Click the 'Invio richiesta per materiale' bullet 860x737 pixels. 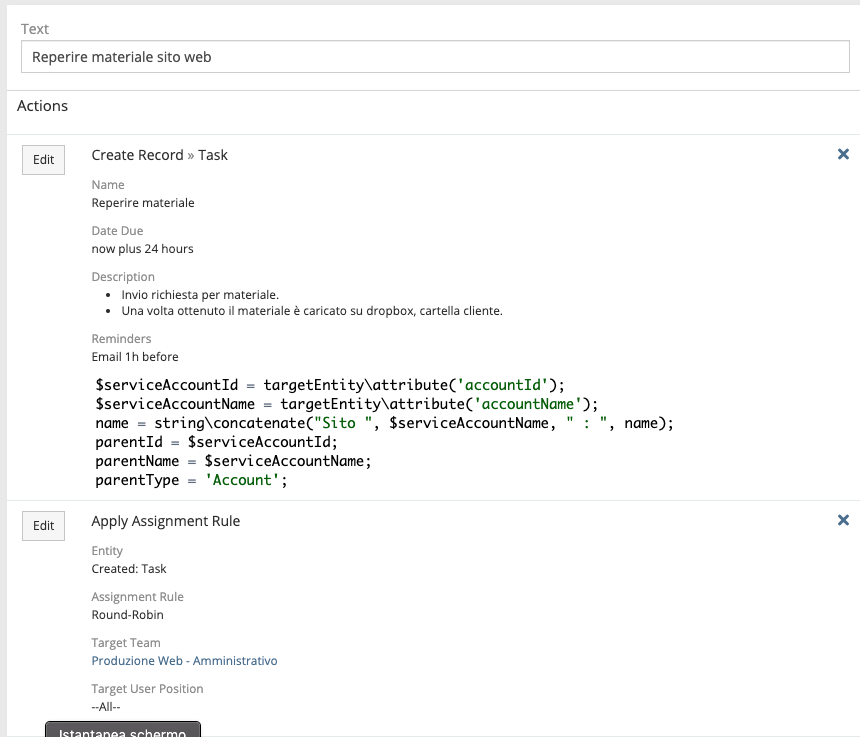[x=200, y=295]
